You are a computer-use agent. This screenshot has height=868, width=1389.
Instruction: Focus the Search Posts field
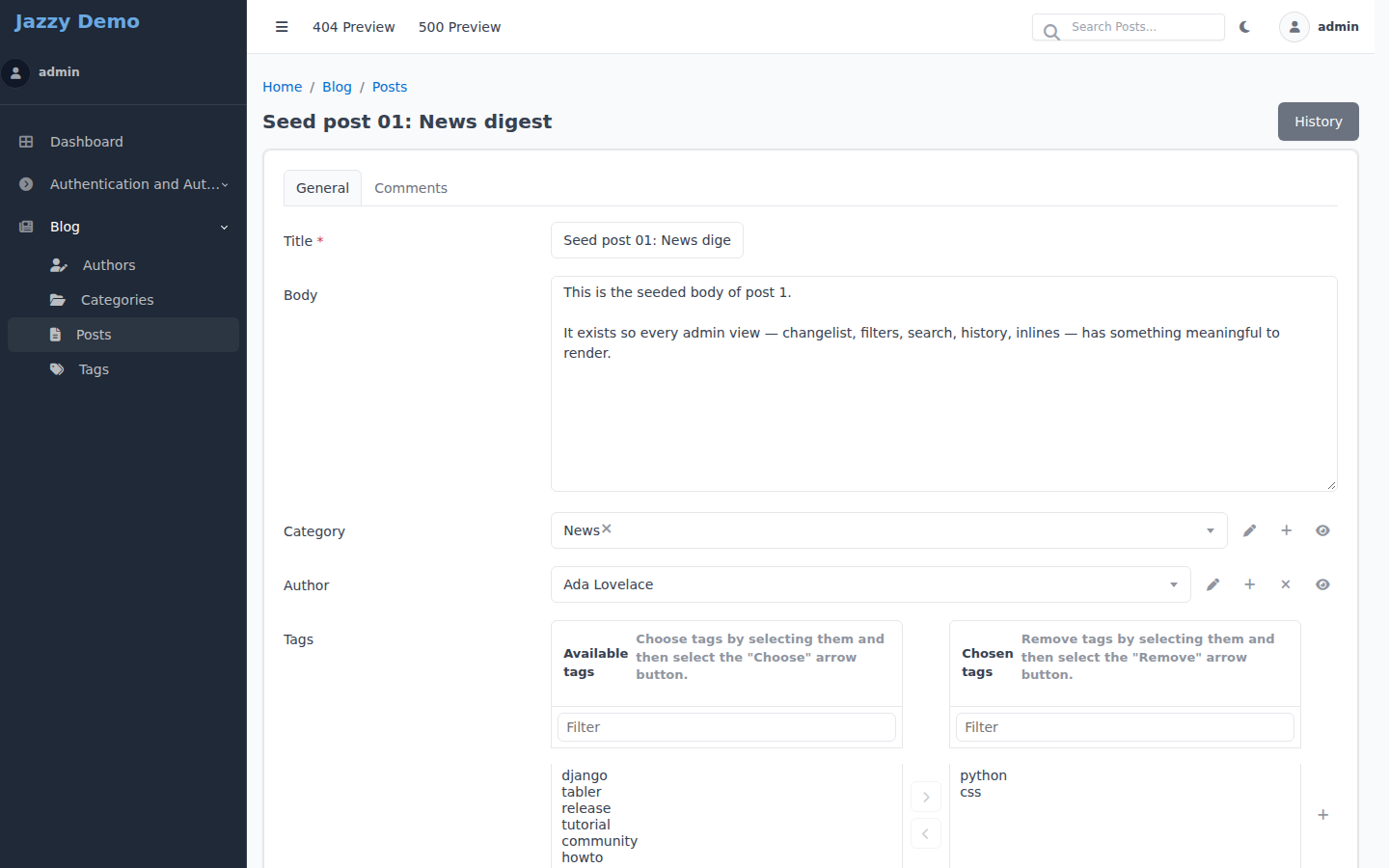pyautogui.click(x=1129, y=27)
